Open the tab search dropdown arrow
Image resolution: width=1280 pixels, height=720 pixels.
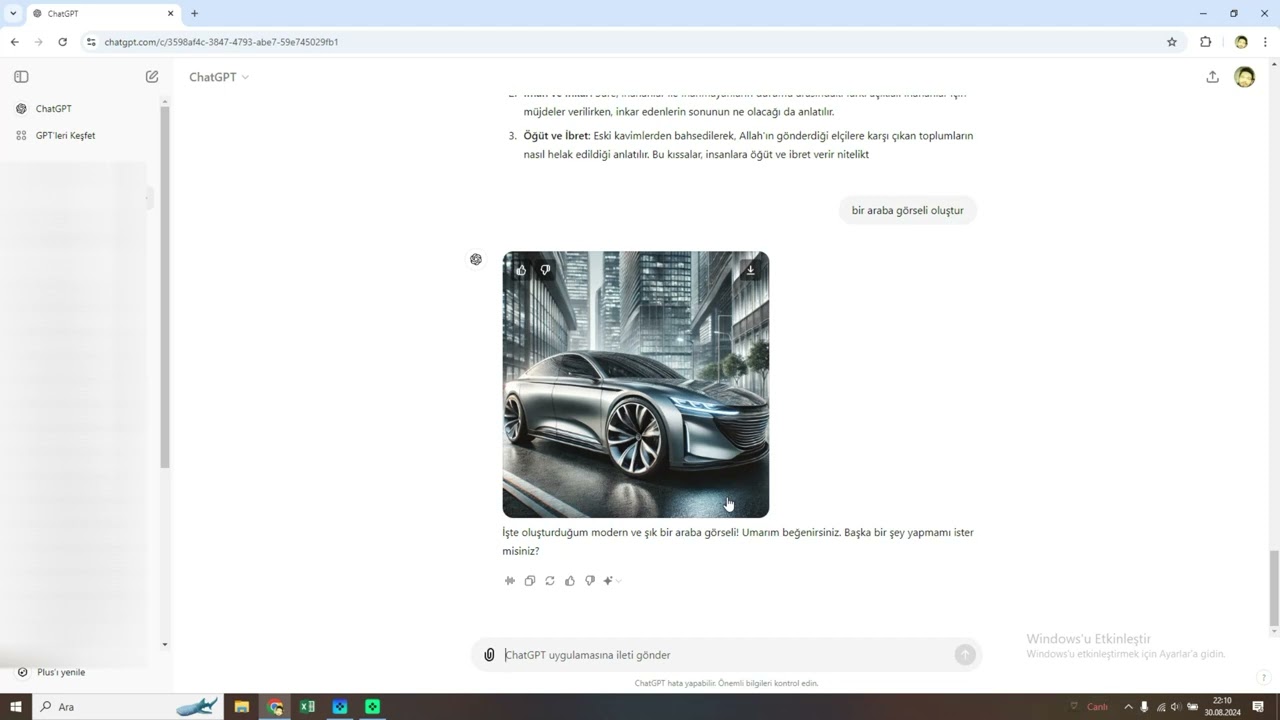click(x=13, y=14)
